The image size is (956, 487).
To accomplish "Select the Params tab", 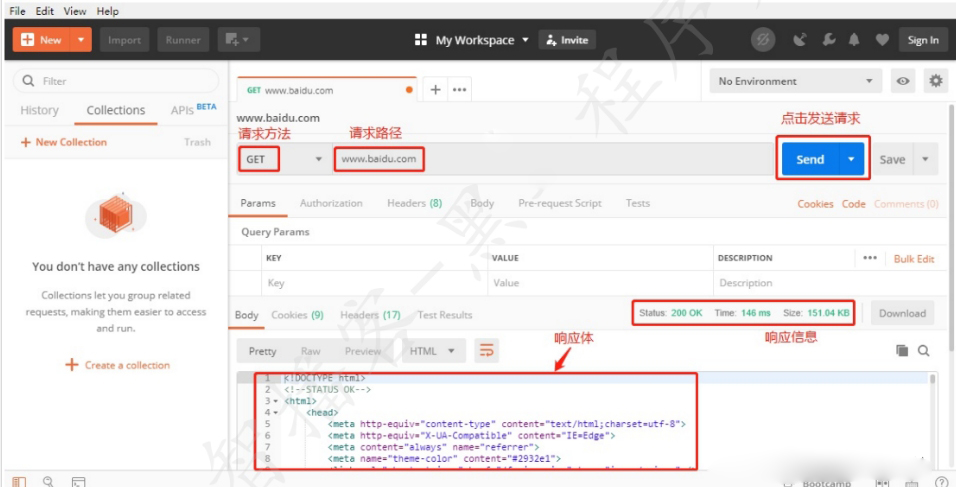I will (258, 204).
